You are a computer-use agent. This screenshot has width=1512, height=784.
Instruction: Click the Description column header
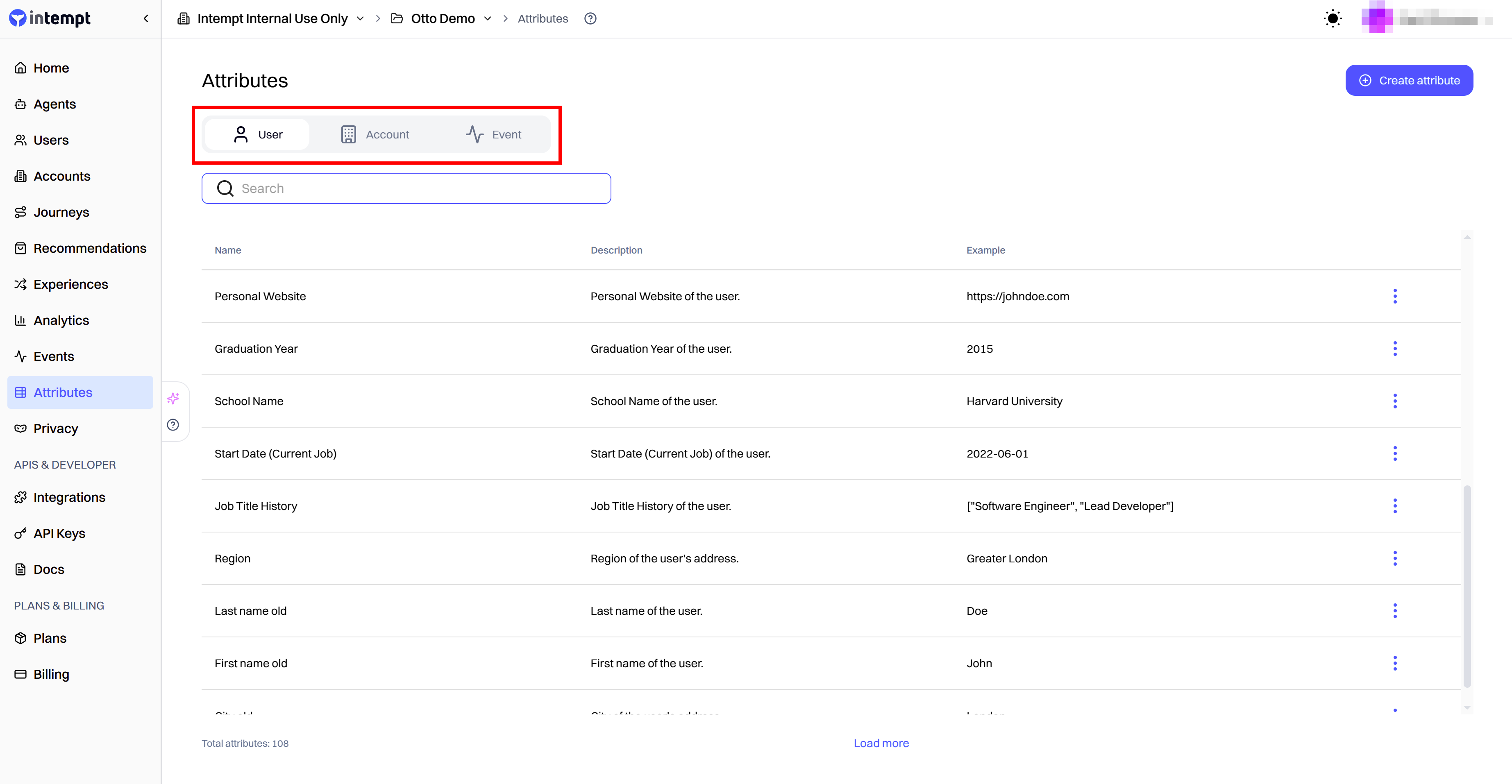[616, 250]
